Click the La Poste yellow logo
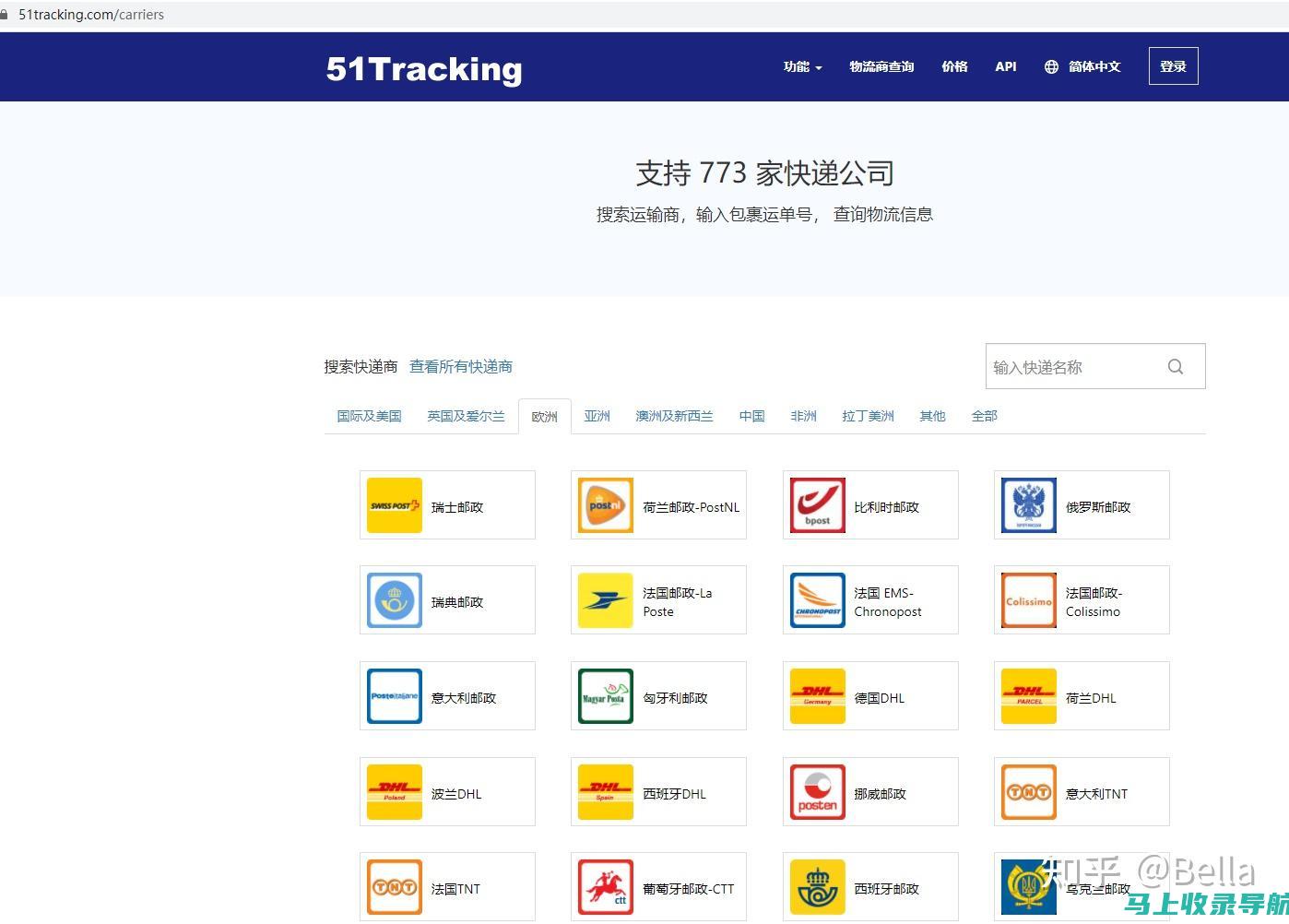 coord(606,600)
